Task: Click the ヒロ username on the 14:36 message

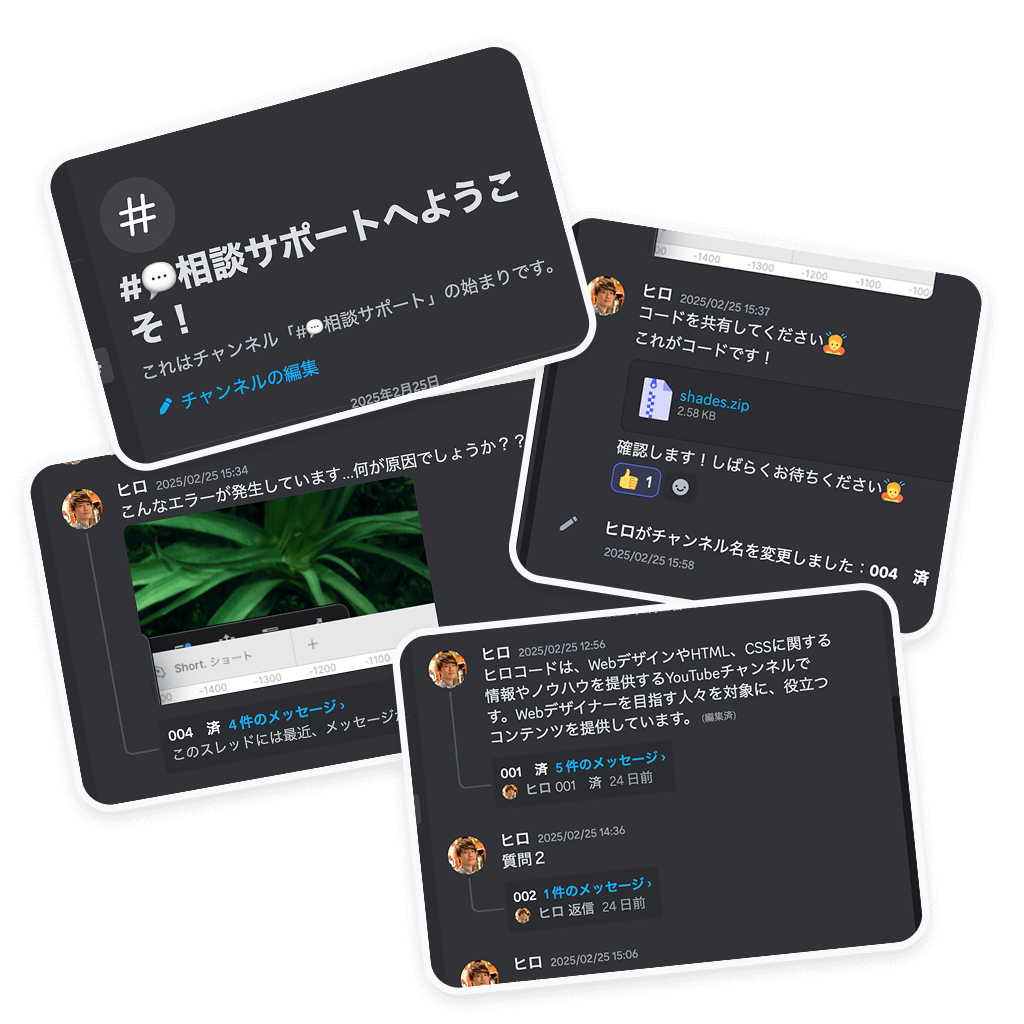Action: coord(515,839)
